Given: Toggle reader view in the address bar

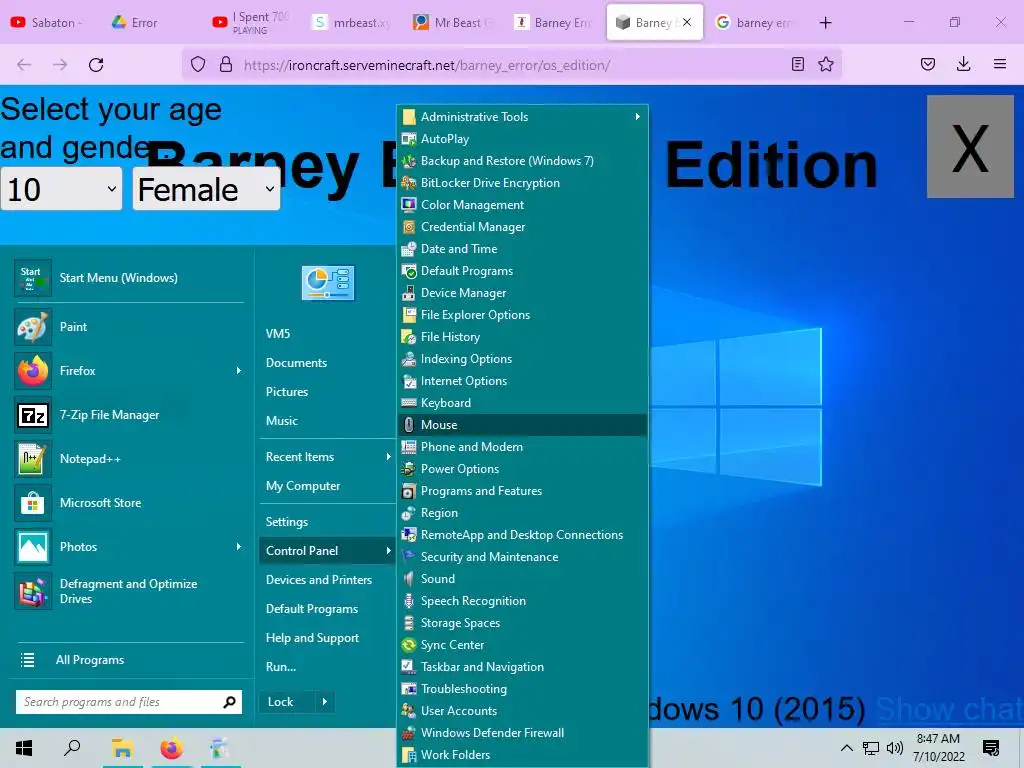Looking at the screenshot, I should tap(797, 64).
